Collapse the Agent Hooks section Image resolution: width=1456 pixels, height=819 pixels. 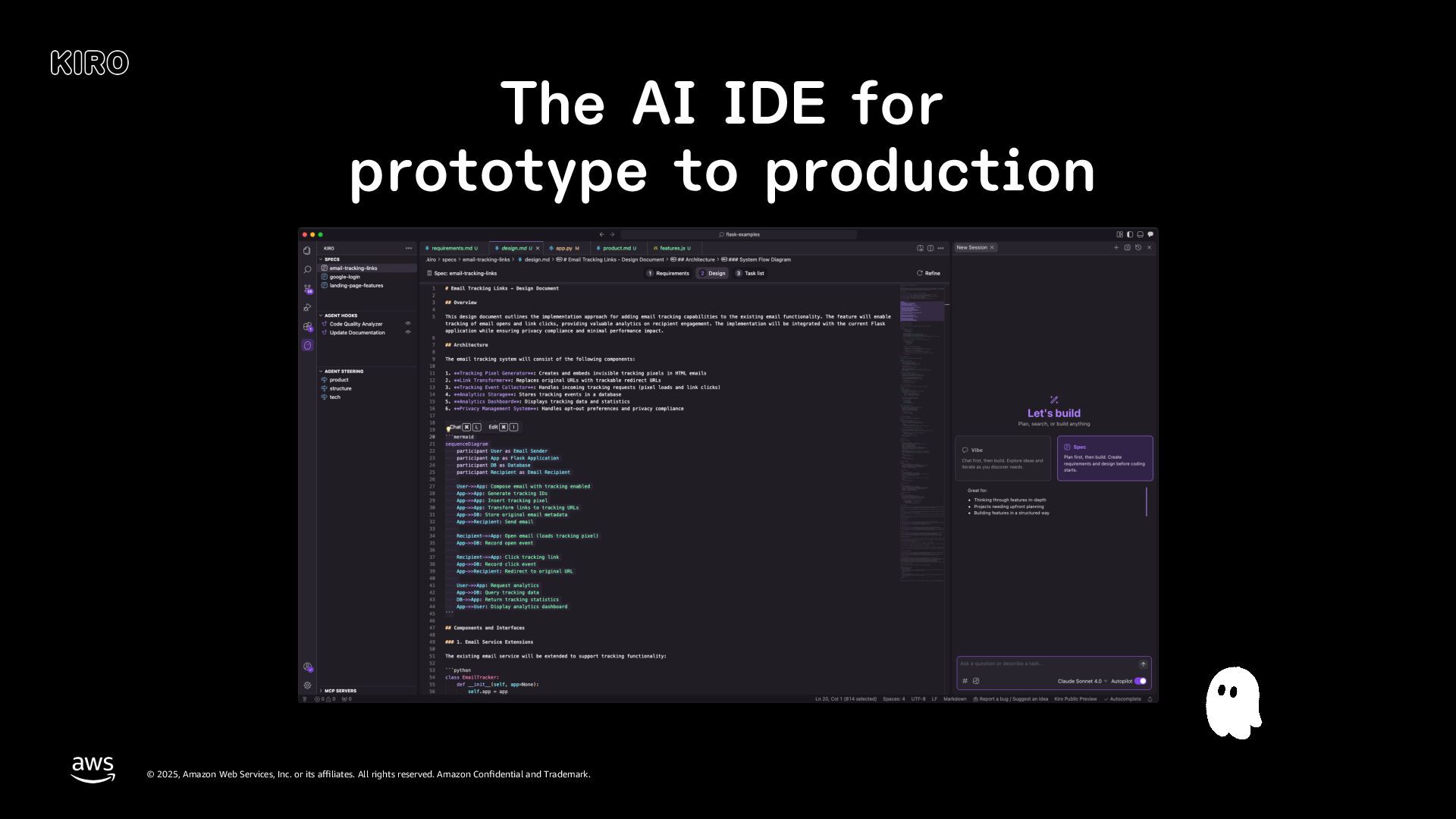click(340, 315)
